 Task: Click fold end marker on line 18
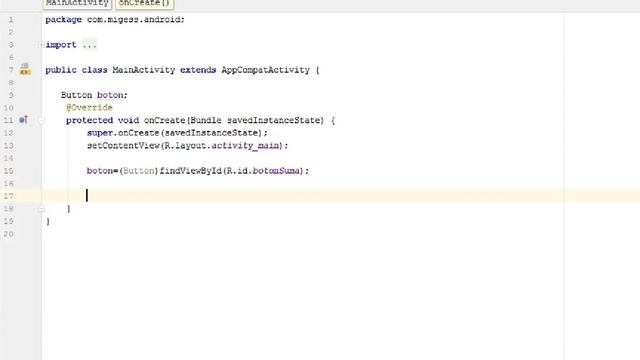41,209
